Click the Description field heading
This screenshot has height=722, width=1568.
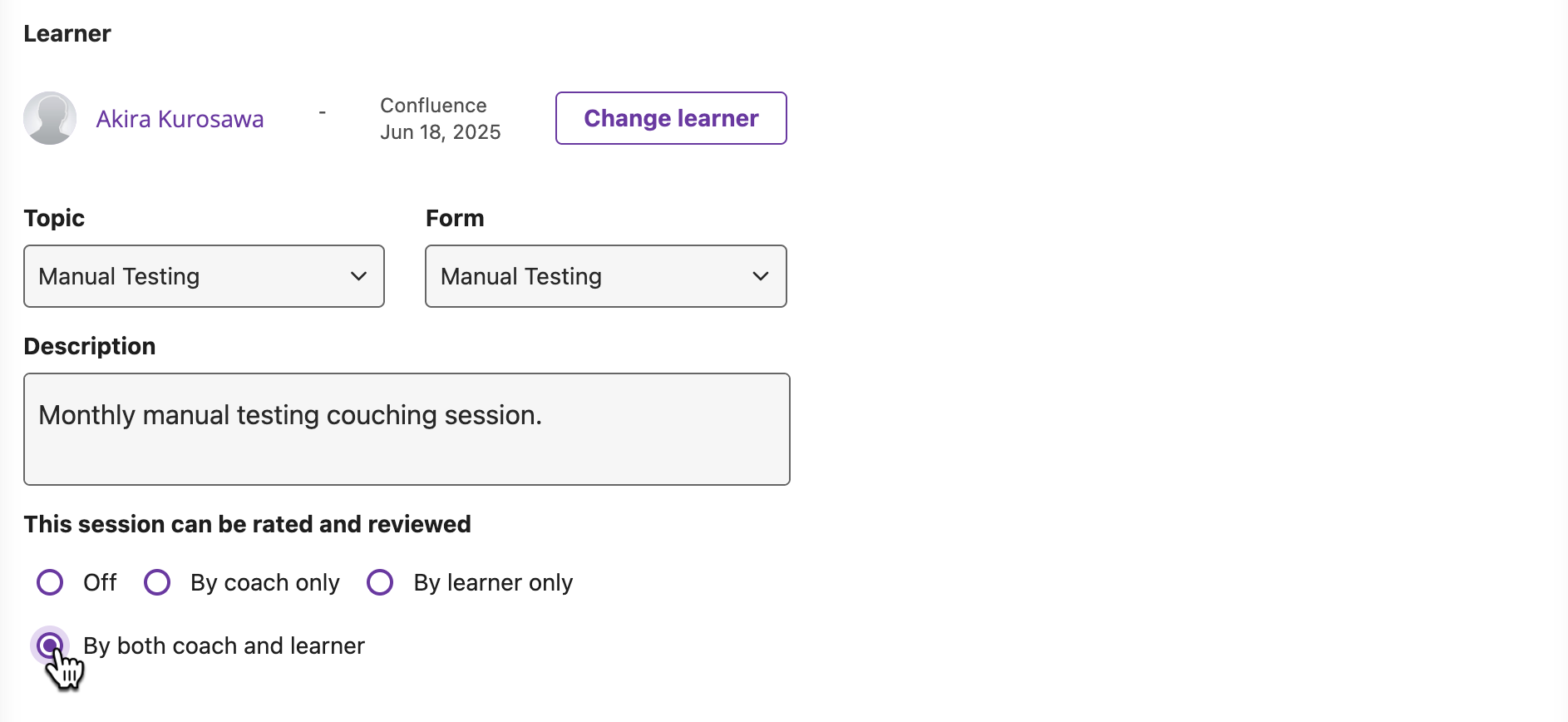[x=90, y=346]
